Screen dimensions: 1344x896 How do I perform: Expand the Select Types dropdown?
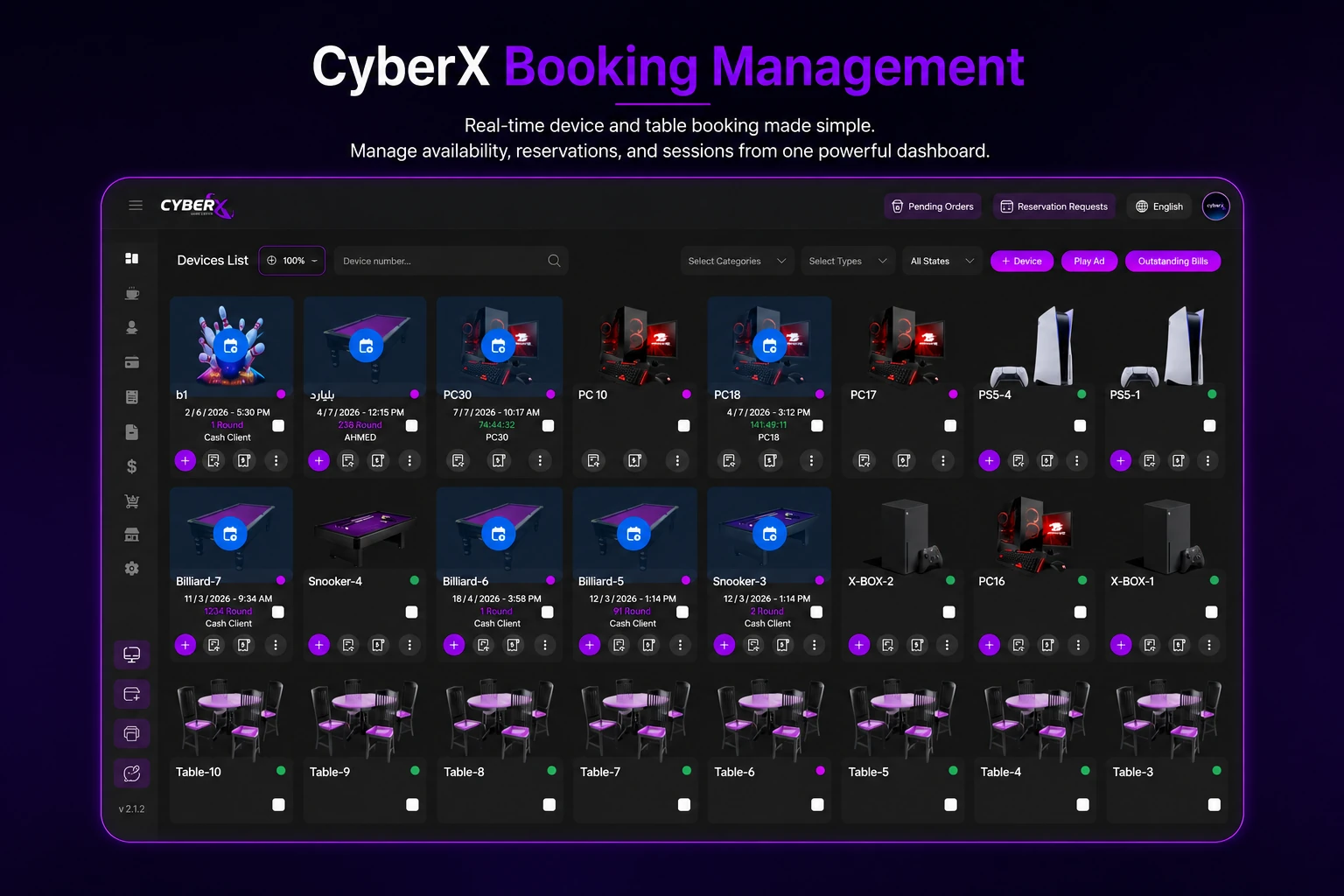(x=848, y=261)
